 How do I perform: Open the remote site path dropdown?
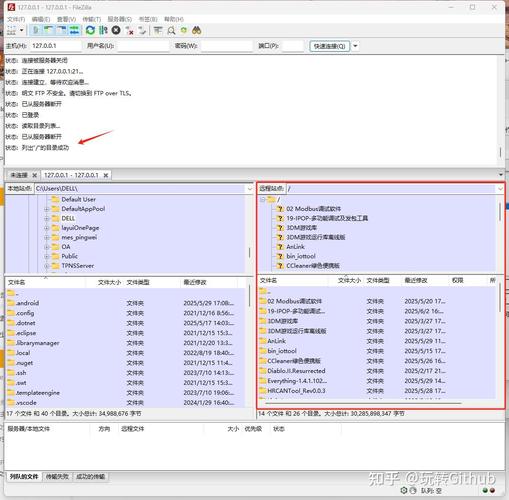[x=500, y=189]
